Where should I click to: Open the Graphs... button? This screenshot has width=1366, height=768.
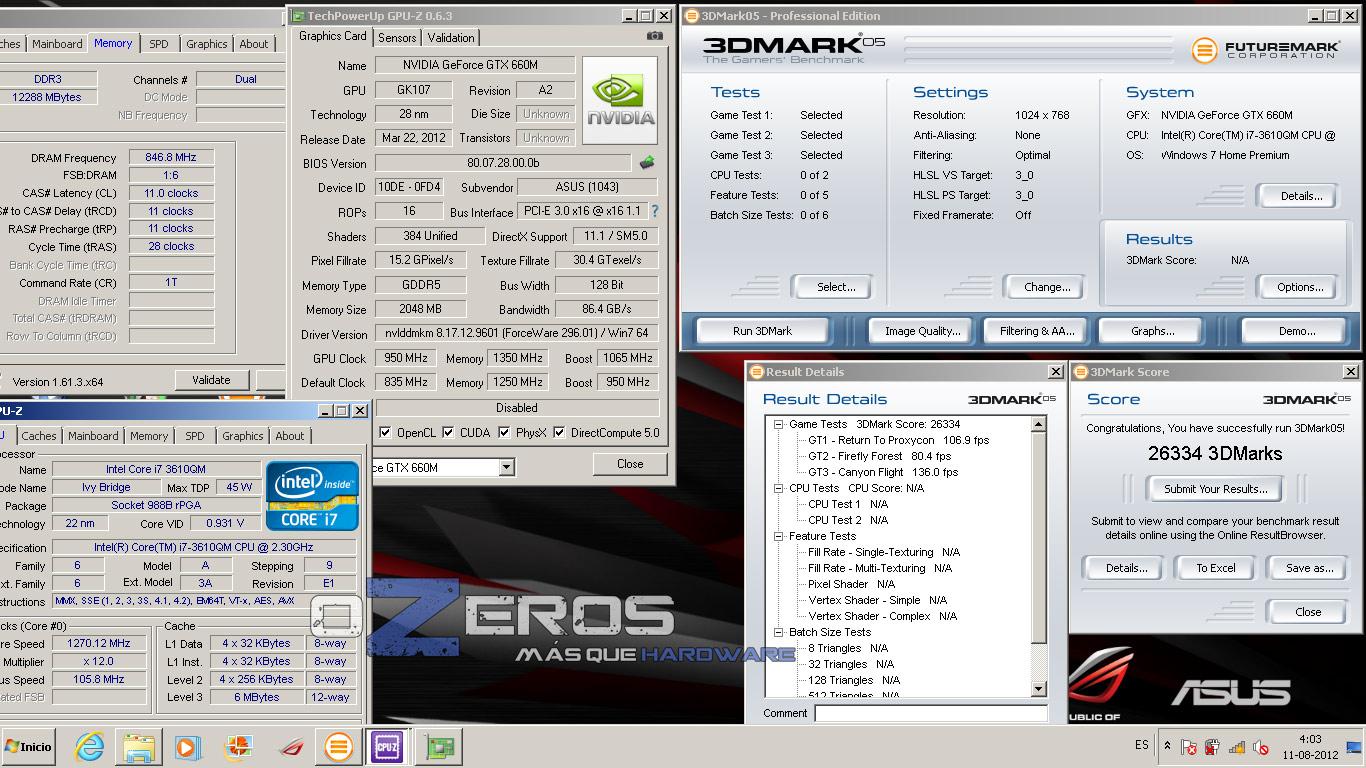[1152, 330]
